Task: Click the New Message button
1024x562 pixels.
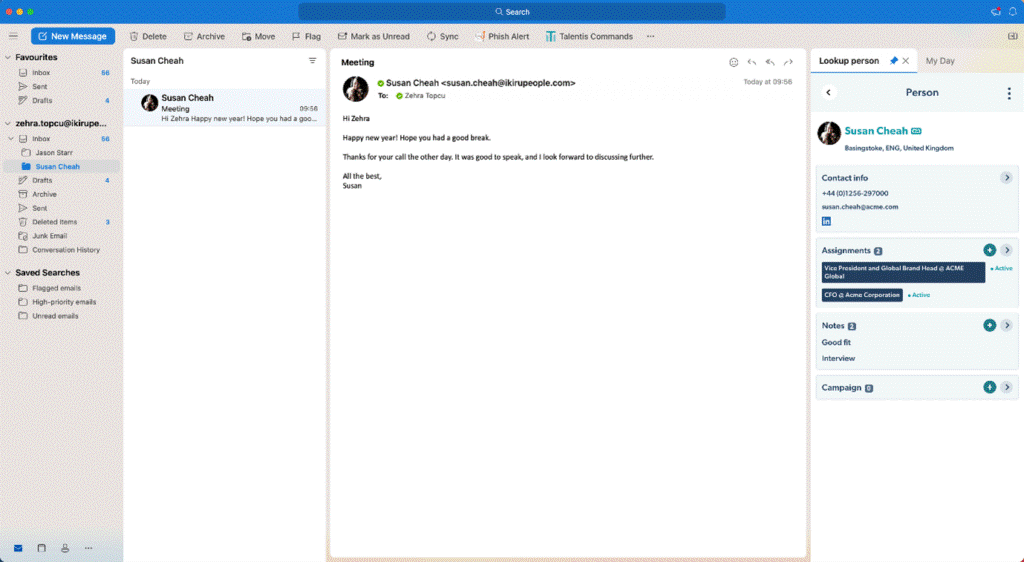Action: (73, 36)
